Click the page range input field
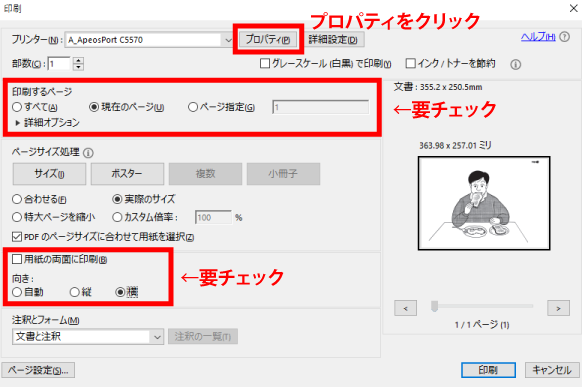This screenshot has height=387, width=582. coord(321,107)
